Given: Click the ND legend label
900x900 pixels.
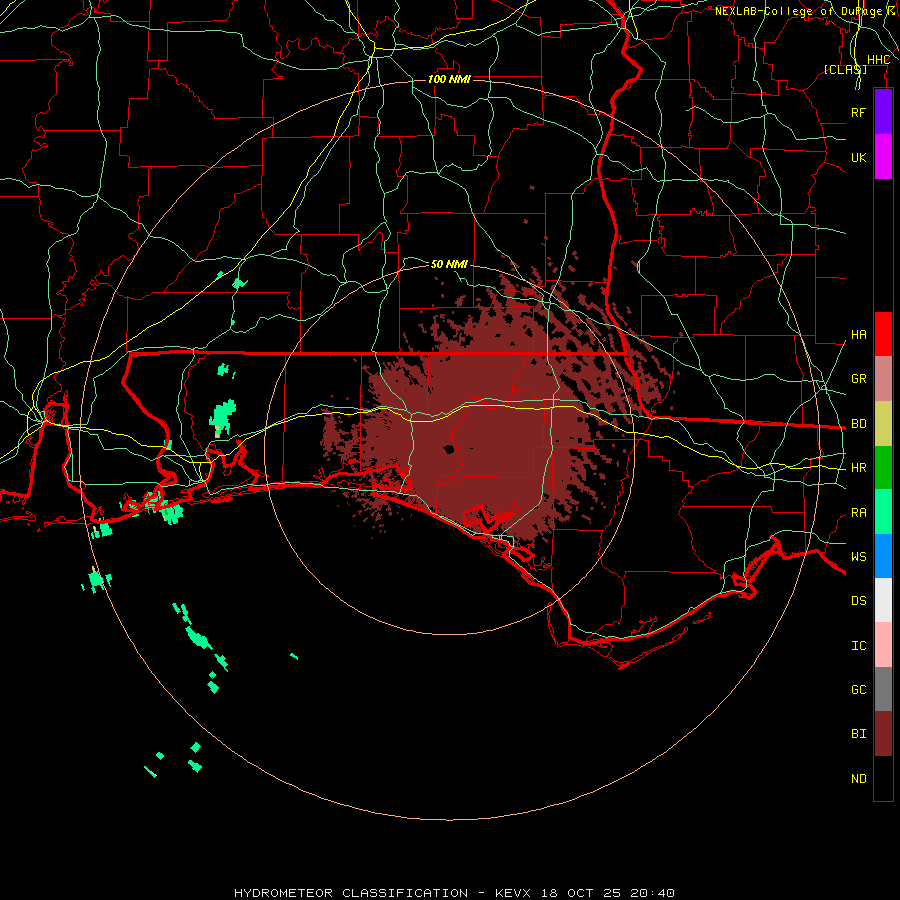Looking at the screenshot, I should [x=858, y=779].
